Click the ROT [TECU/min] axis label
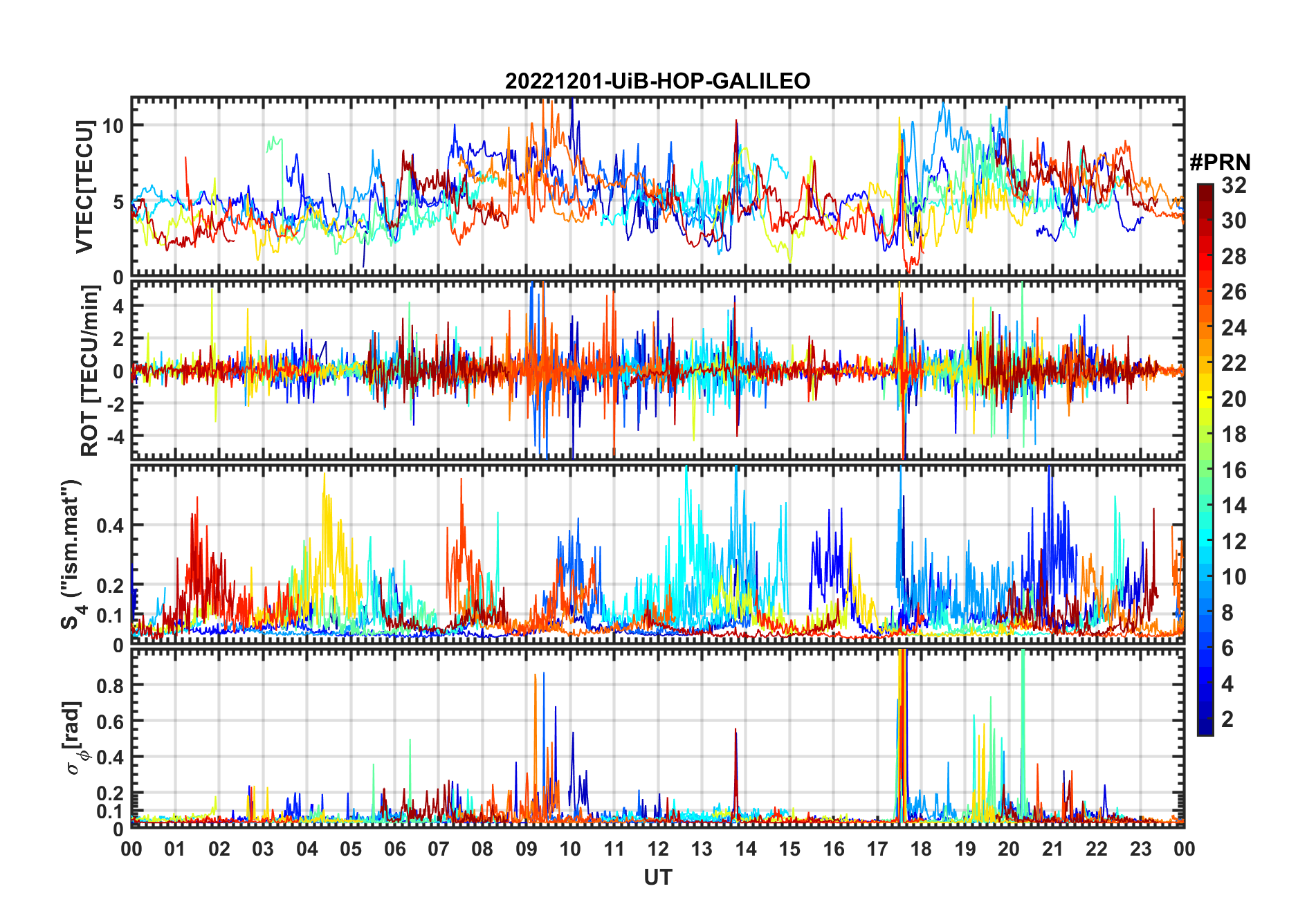 tap(90, 371)
